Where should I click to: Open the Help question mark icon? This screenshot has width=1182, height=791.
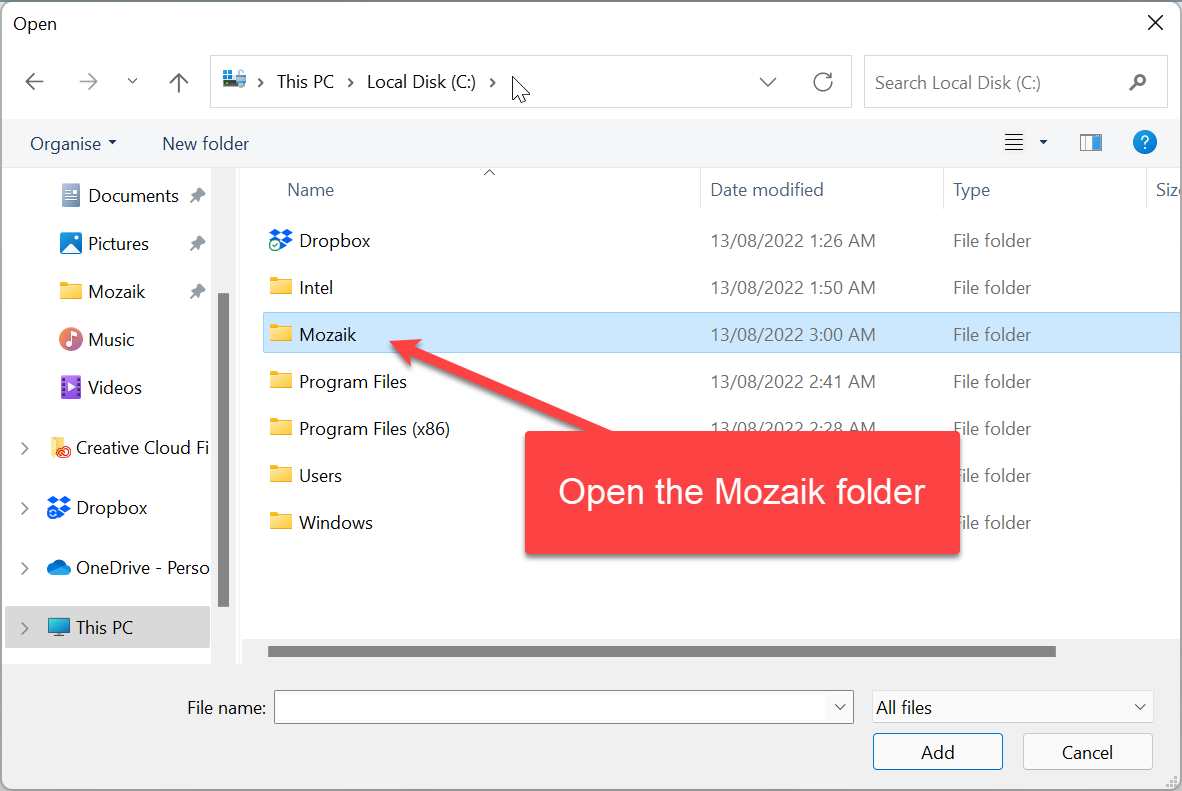click(1145, 143)
